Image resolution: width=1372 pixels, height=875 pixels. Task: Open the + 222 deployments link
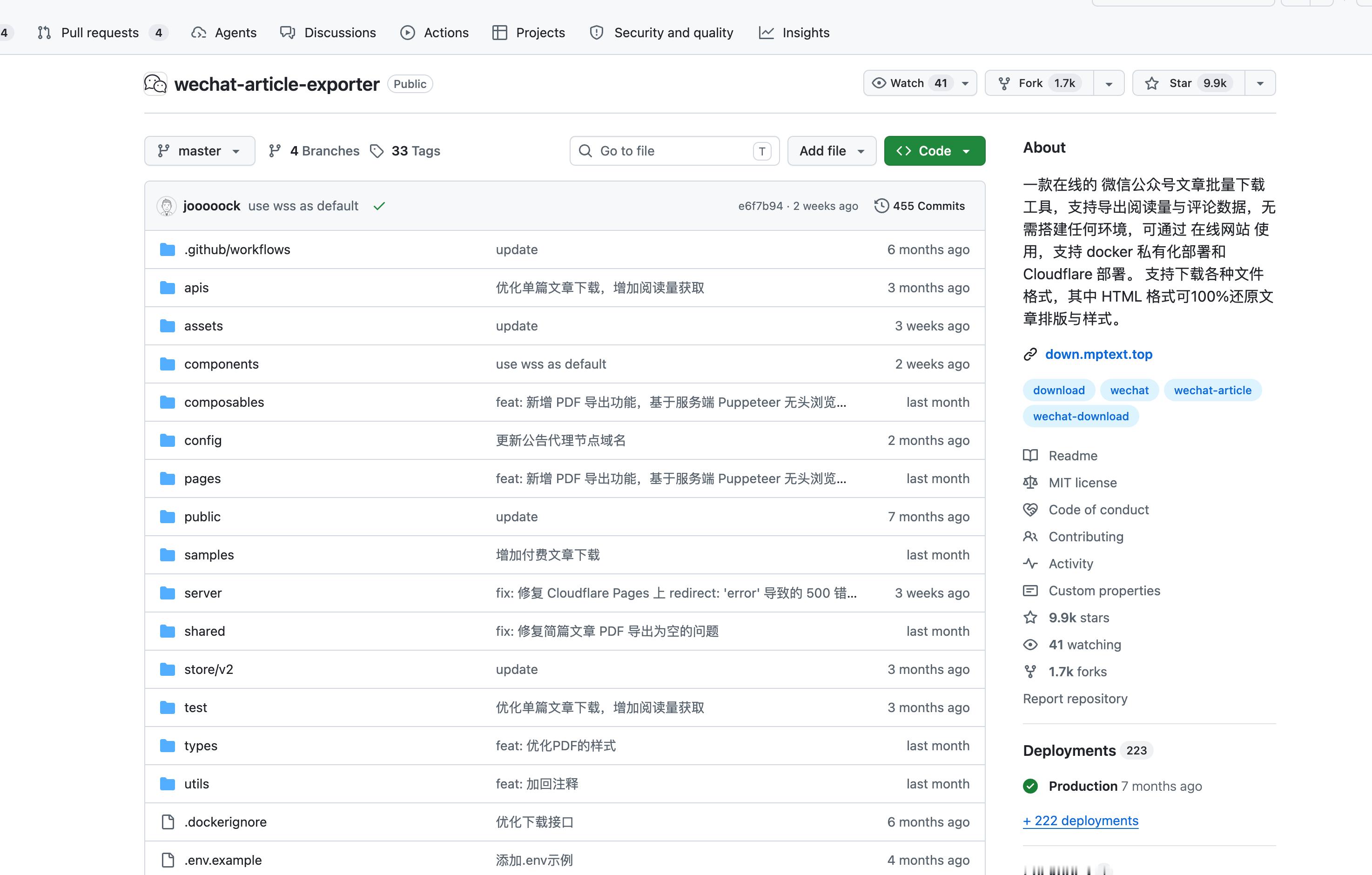pos(1080,821)
